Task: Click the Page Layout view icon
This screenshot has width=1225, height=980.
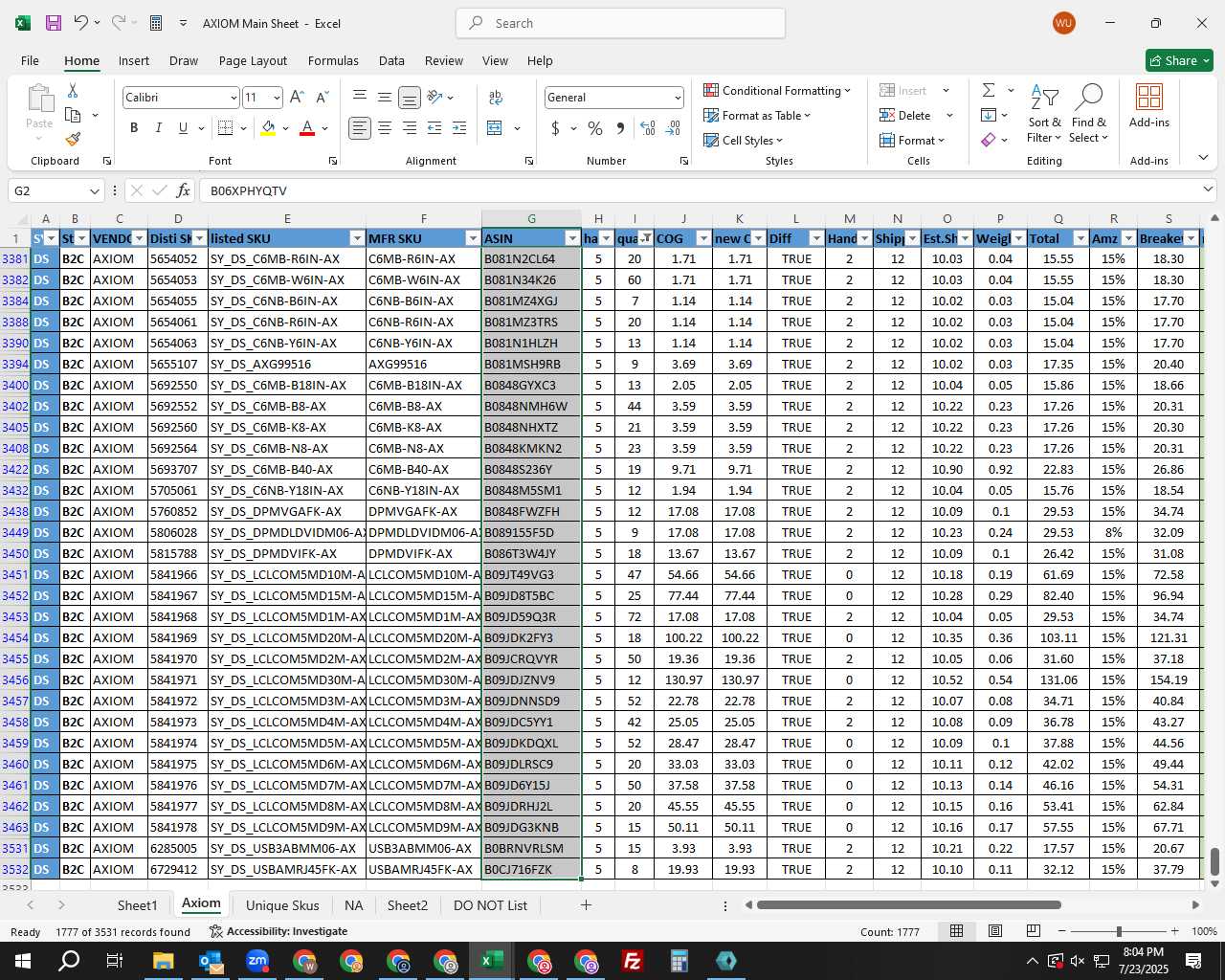Action: point(995,931)
